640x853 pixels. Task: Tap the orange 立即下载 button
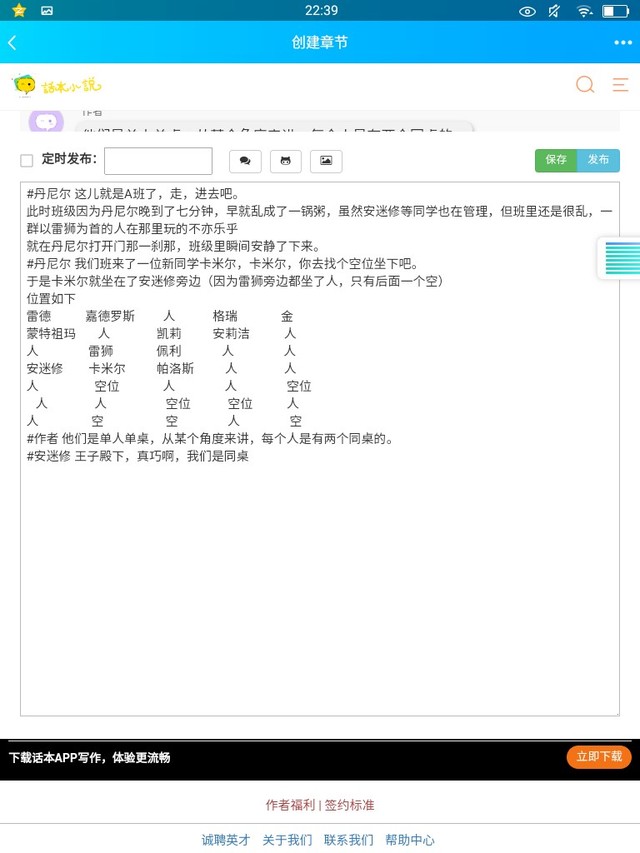[599, 757]
